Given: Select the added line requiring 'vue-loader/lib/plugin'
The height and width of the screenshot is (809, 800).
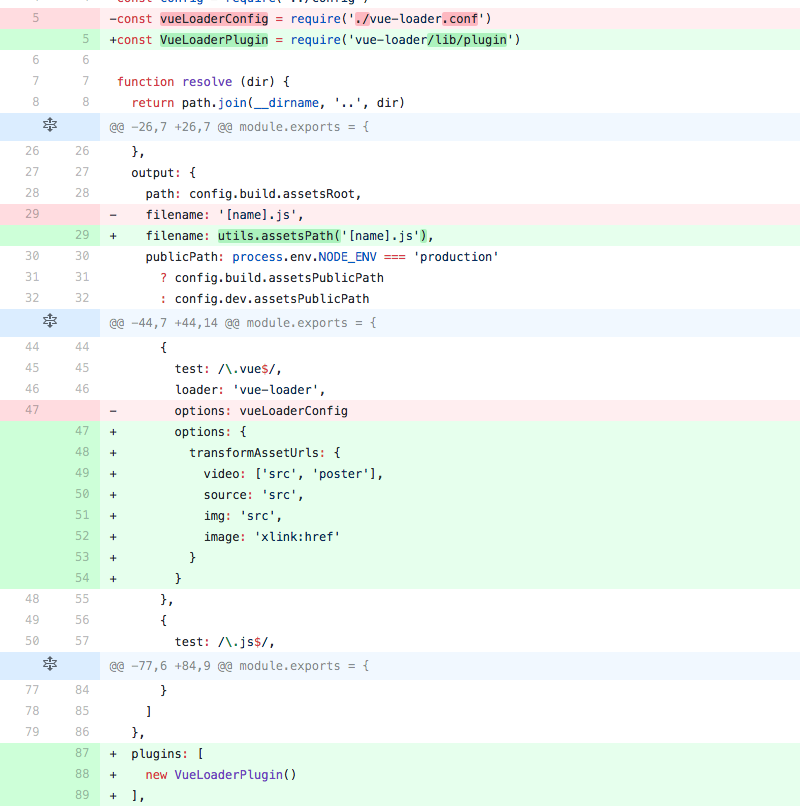Looking at the screenshot, I should (400, 40).
